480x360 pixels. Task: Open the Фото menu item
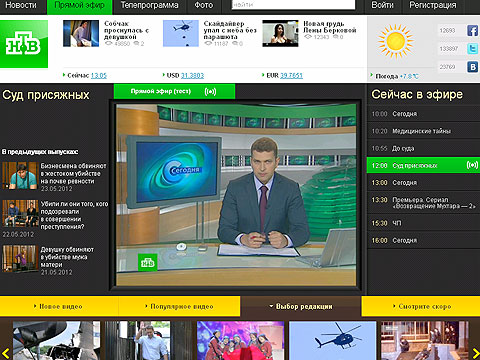tap(204, 5)
